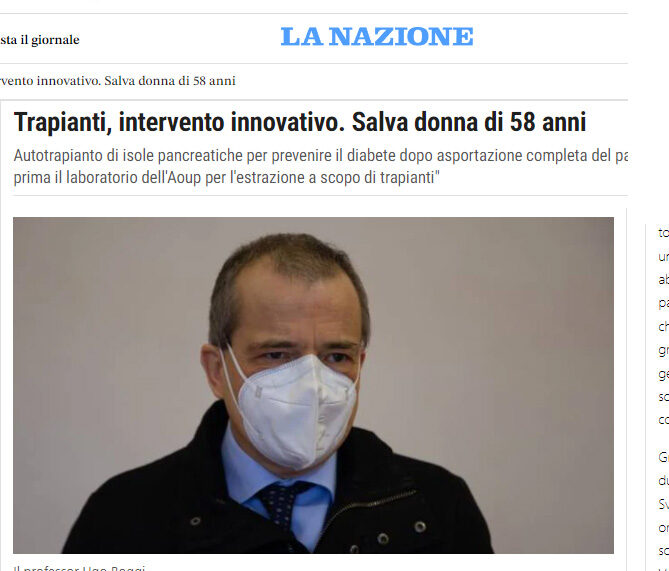Click the word 'Trapianti' in the headline
The image size is (669, 571).
pyautogui.click(x=59, y=122)
